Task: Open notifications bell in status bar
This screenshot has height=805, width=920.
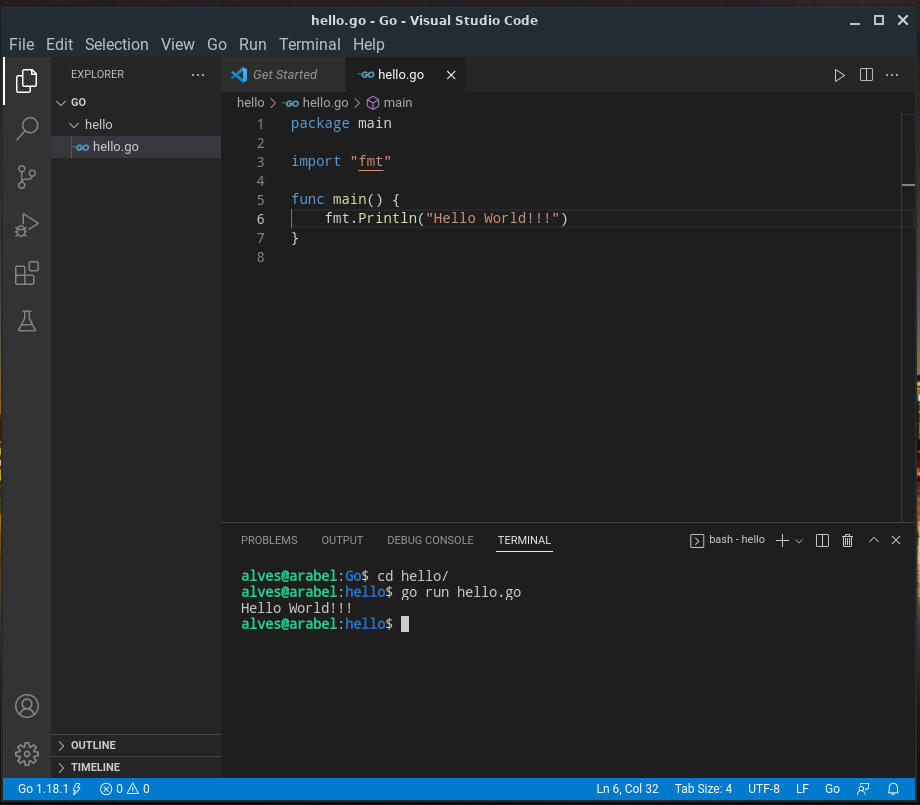Action: (893, 789)
